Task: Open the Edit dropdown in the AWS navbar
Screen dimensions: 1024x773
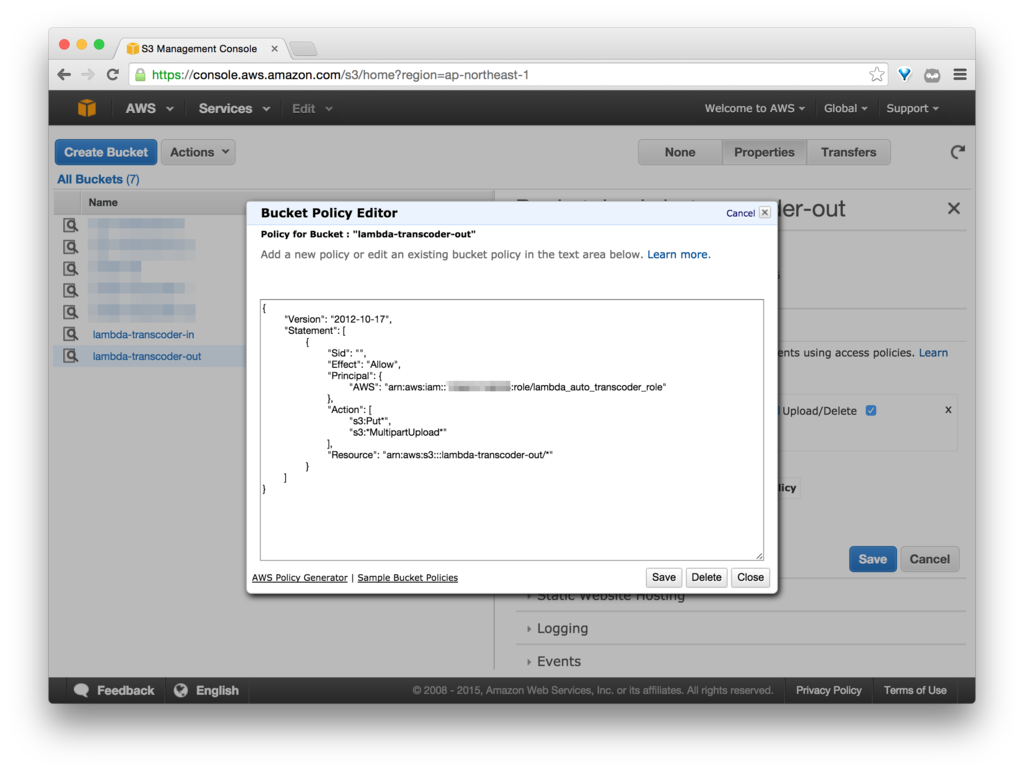Action: (312, 108)
